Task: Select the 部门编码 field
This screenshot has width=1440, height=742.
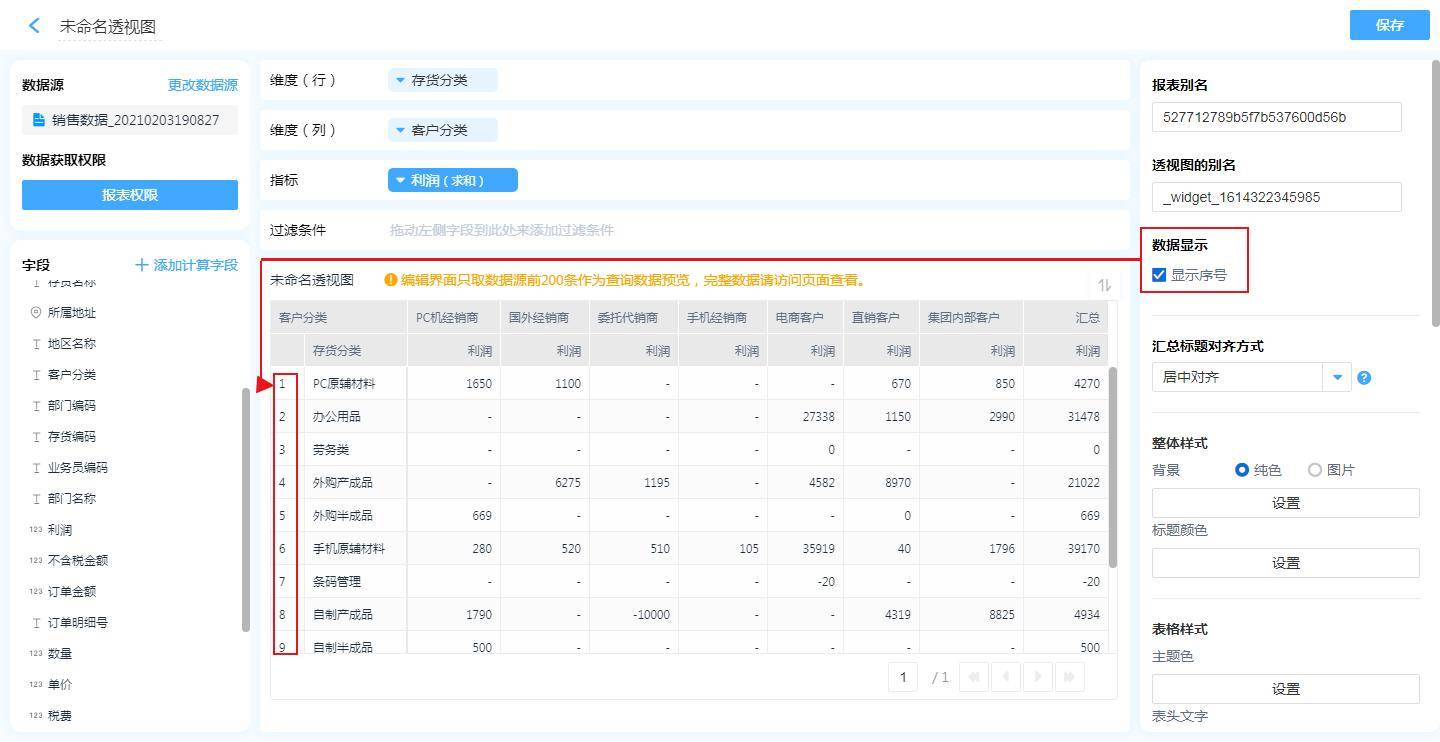Action: (x=71, y=406)
